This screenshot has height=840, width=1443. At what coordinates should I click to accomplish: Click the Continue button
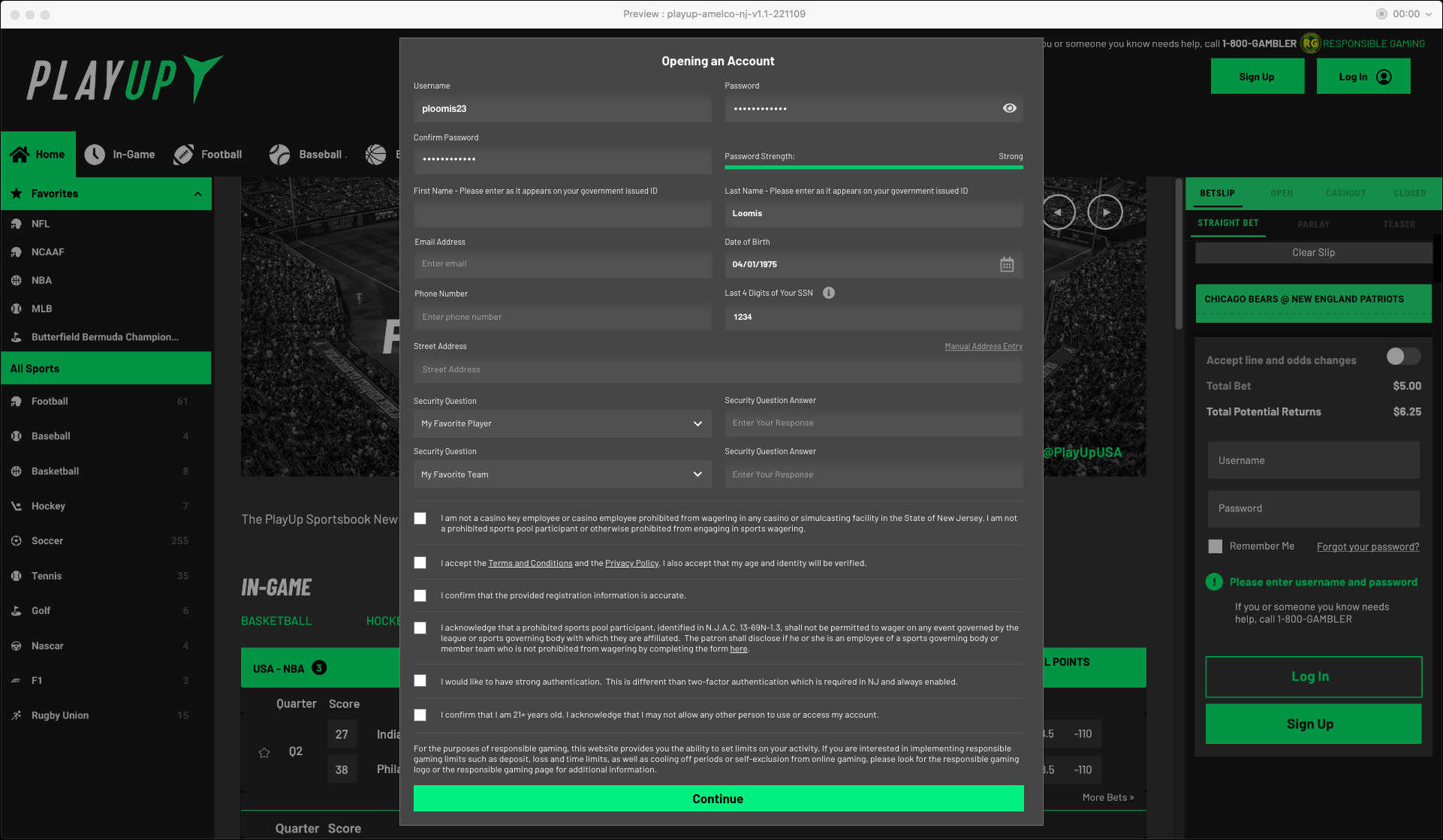[x=718, y=799]
